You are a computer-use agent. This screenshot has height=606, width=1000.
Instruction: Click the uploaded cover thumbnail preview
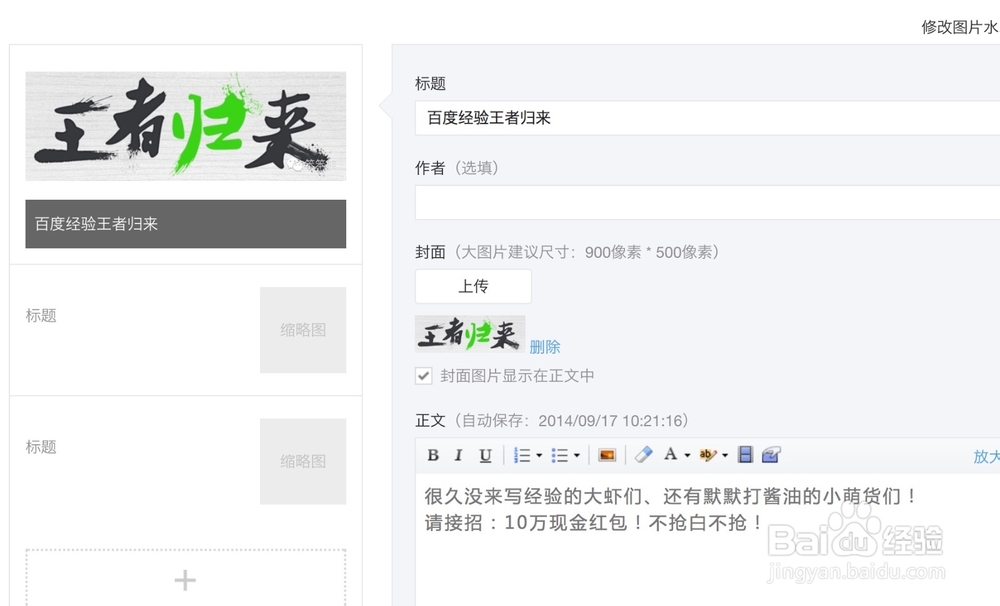470,334
